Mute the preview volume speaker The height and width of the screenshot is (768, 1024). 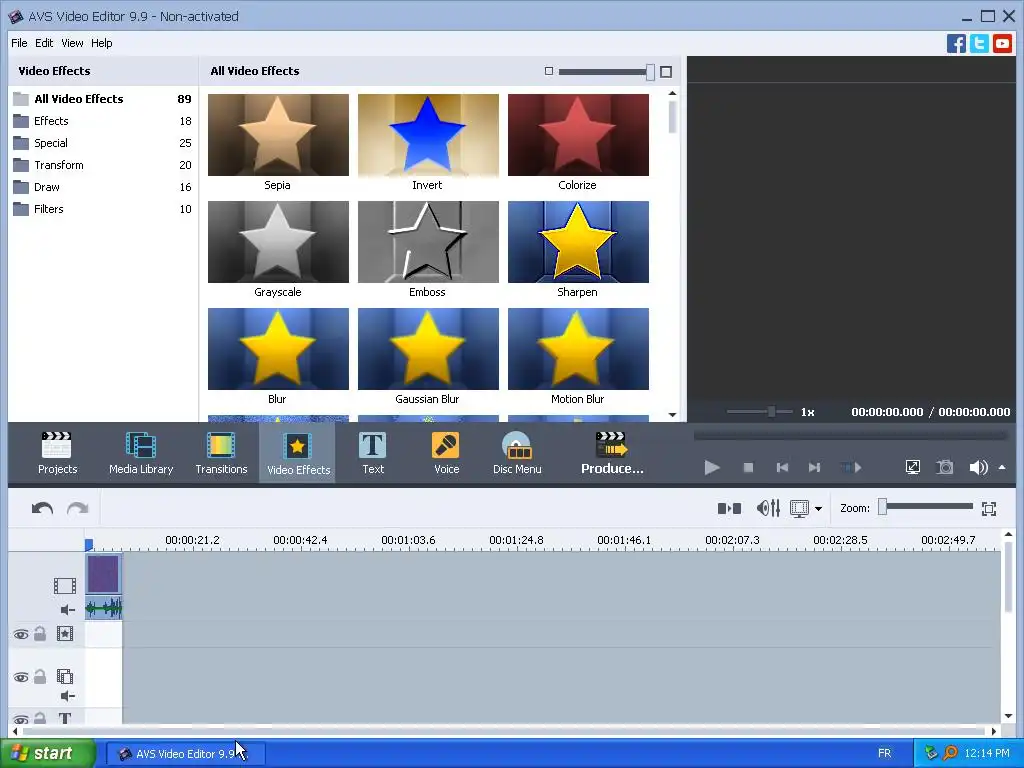[978, 467]
